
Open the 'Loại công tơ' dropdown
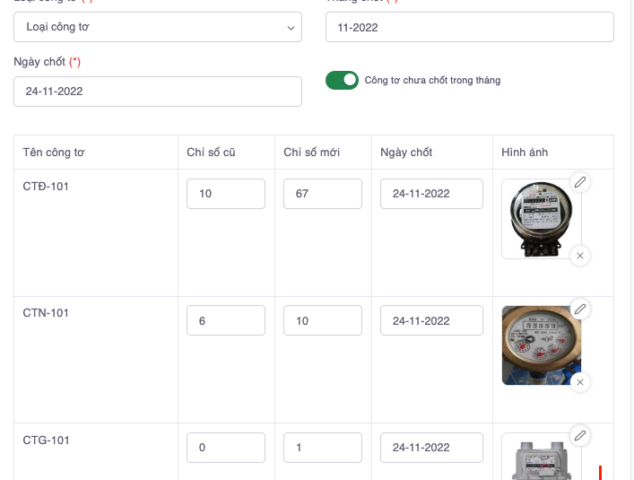(158, 27)
